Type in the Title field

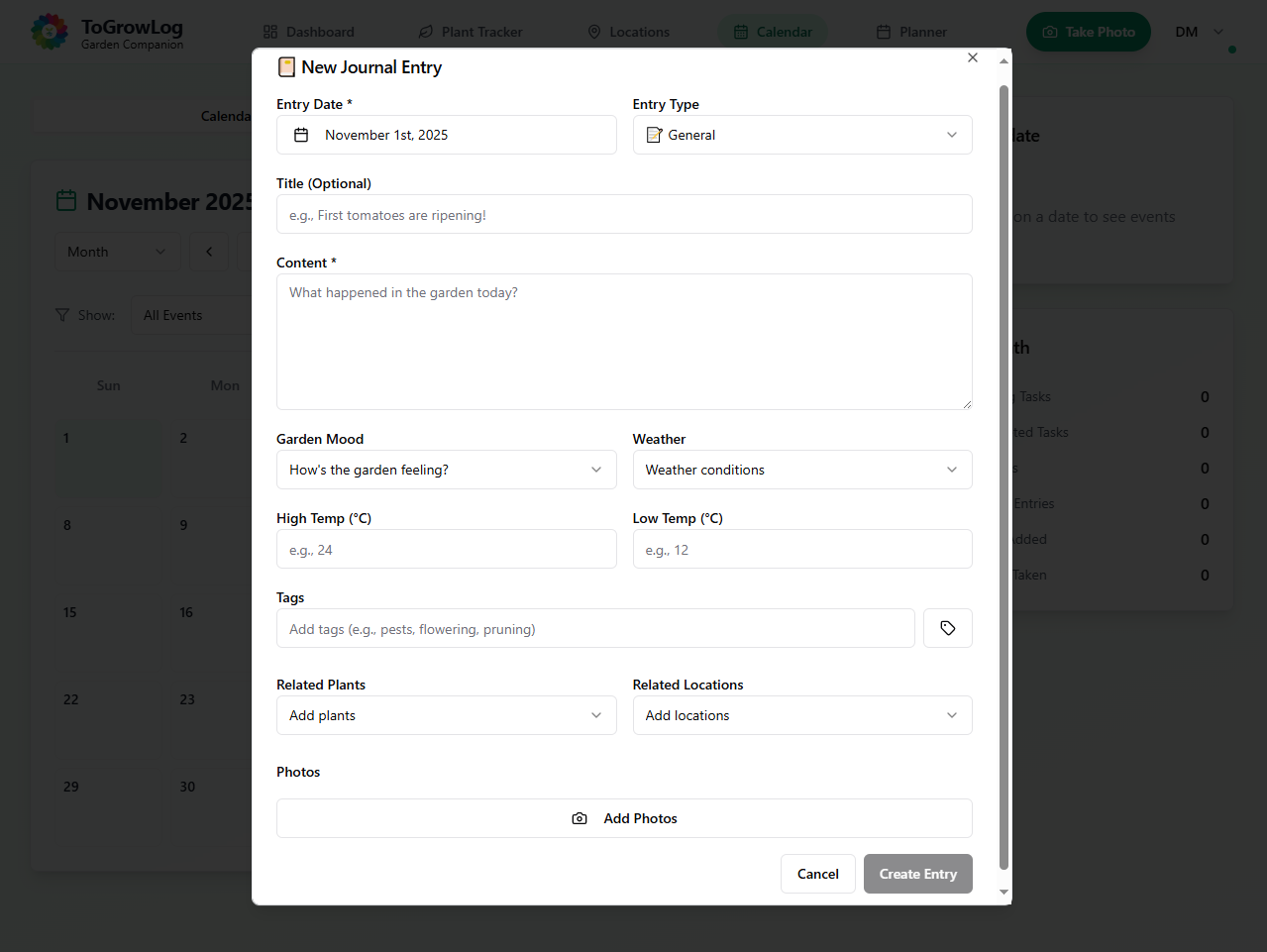point(624,215)
